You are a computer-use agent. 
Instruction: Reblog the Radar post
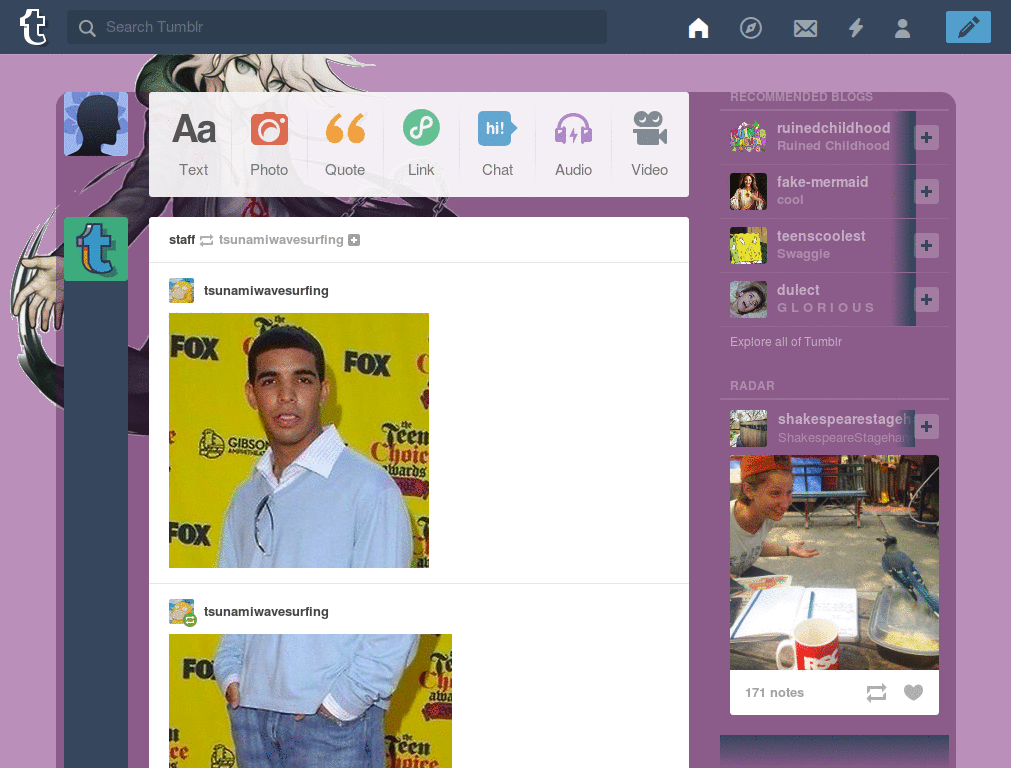click(x=876, y=692)
